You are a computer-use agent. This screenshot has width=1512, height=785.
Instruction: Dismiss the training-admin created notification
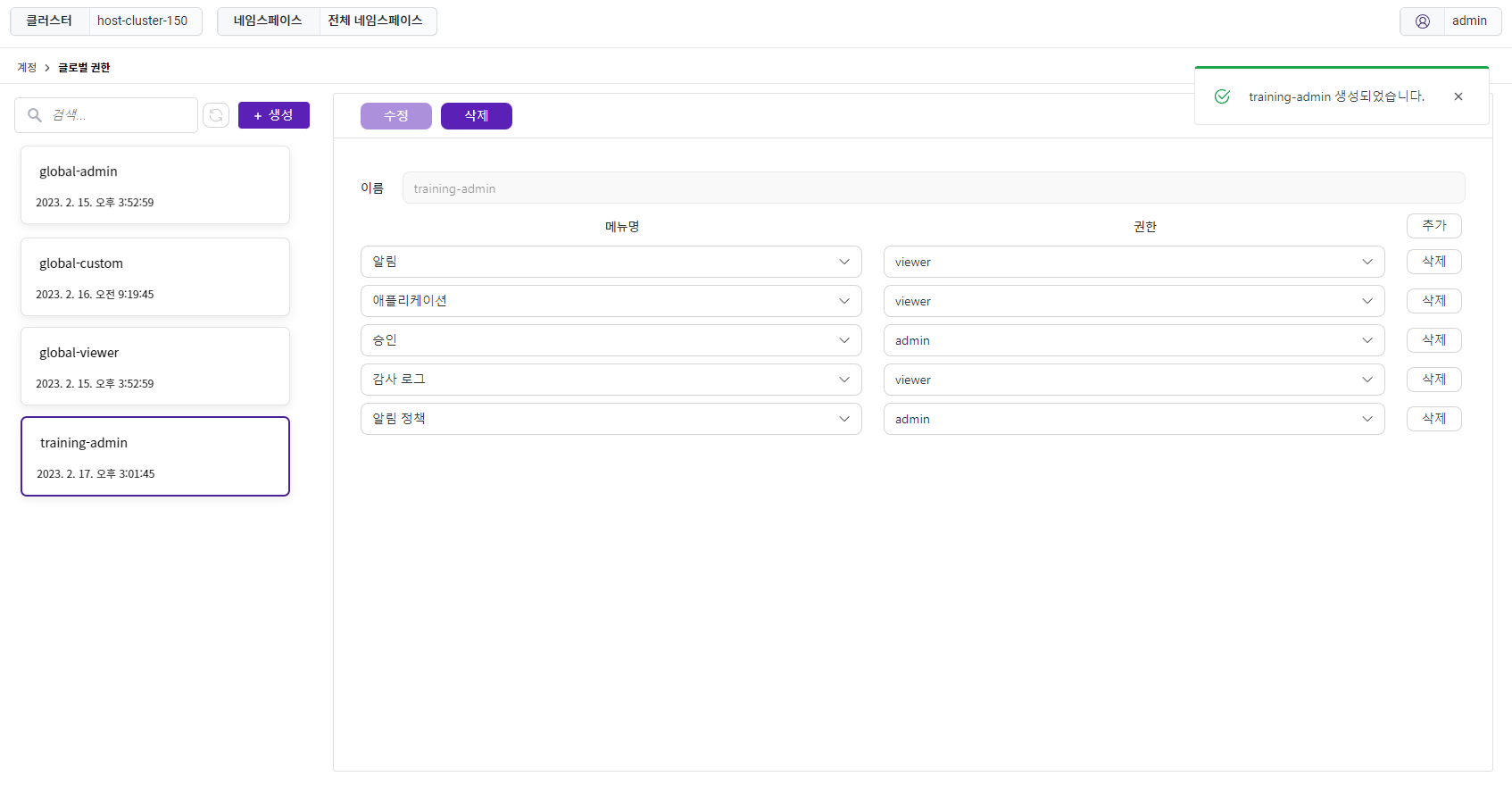[x=1458, y=96]
